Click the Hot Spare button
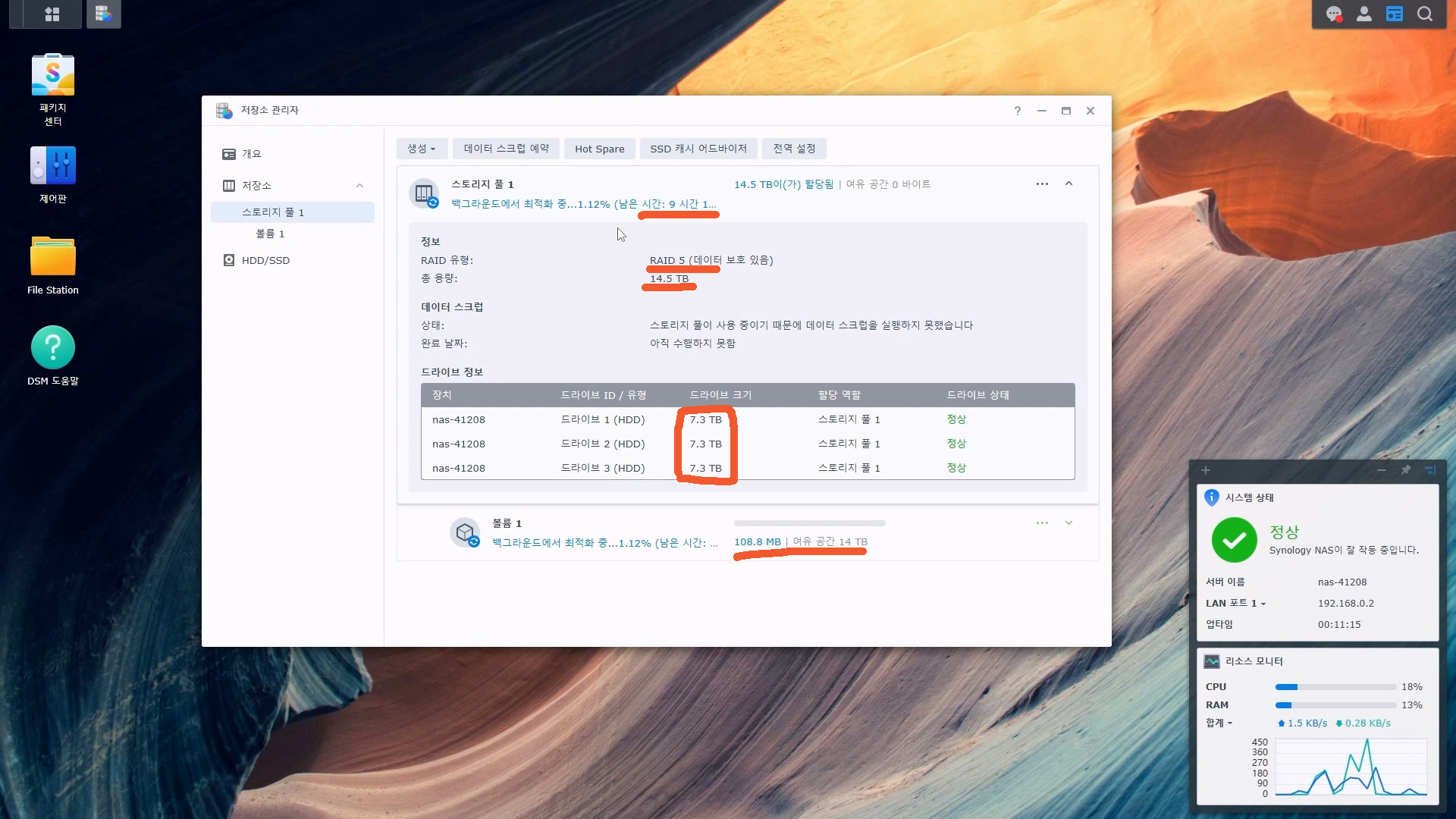This screenshot has width=1456, height=819. pos(599,149)
